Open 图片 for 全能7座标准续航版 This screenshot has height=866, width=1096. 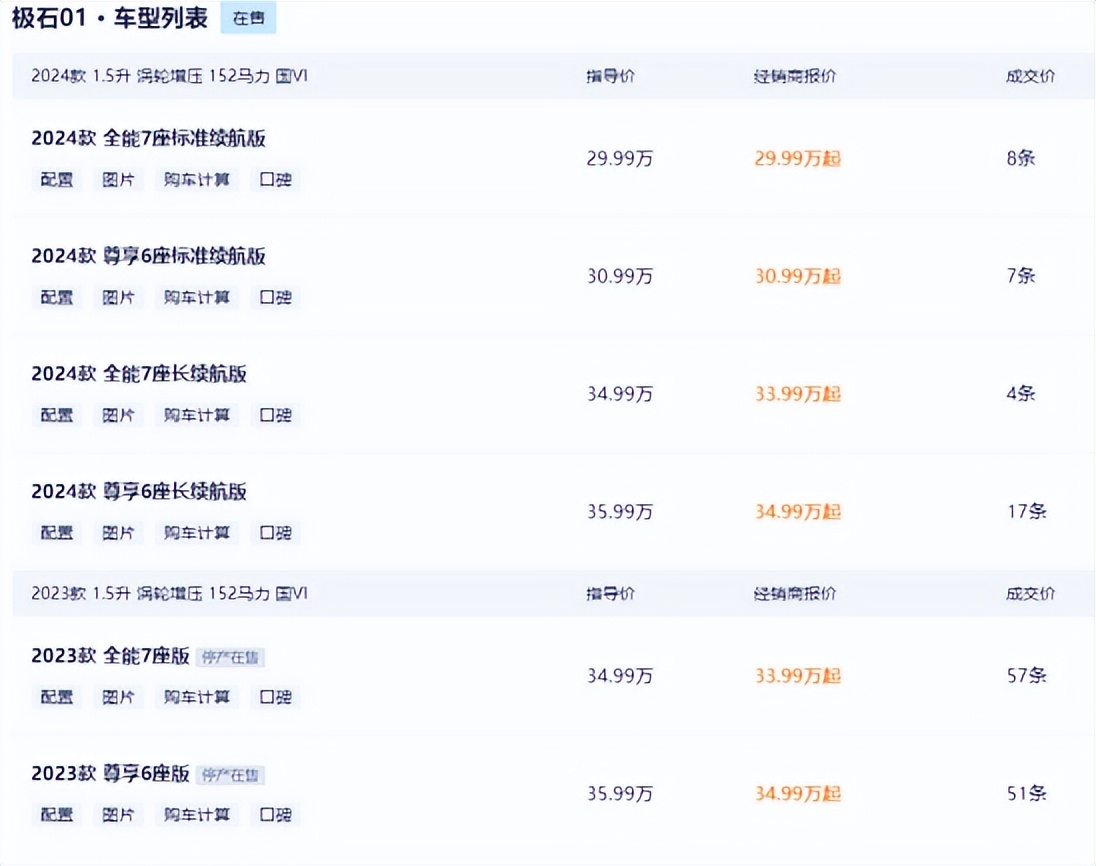118,180
